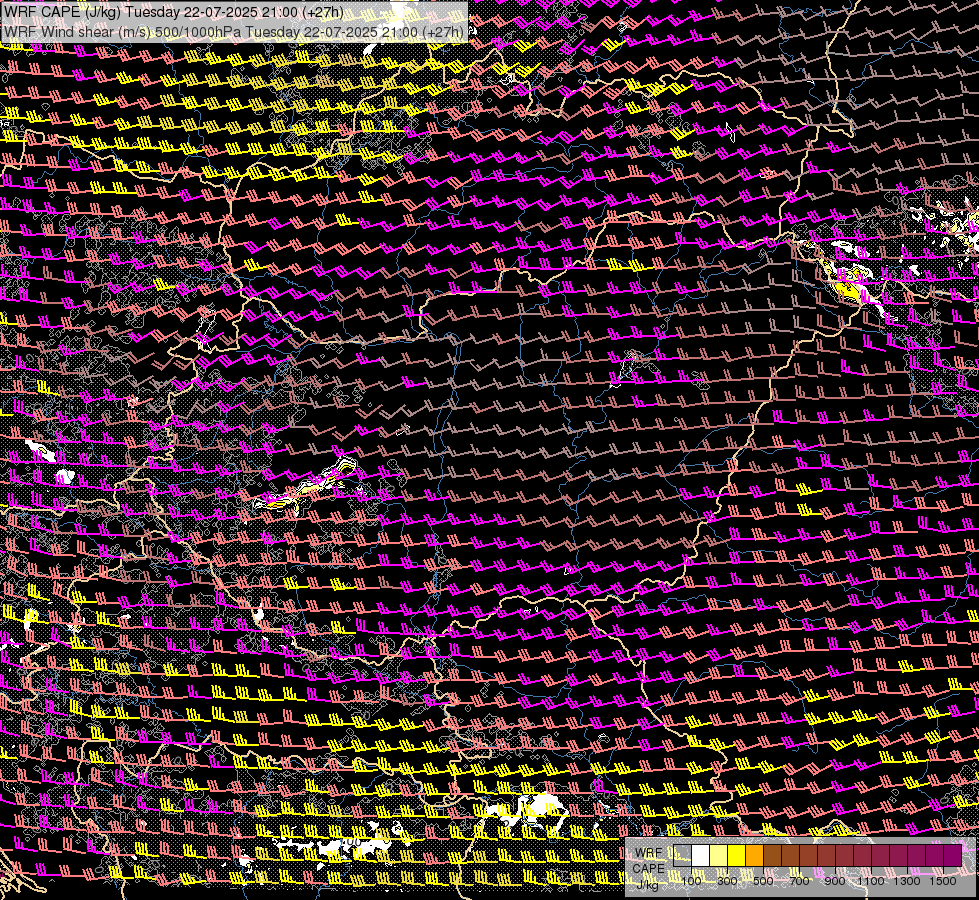
Task: Select the orange CAPE legend swatch
Action: point(754,855)
